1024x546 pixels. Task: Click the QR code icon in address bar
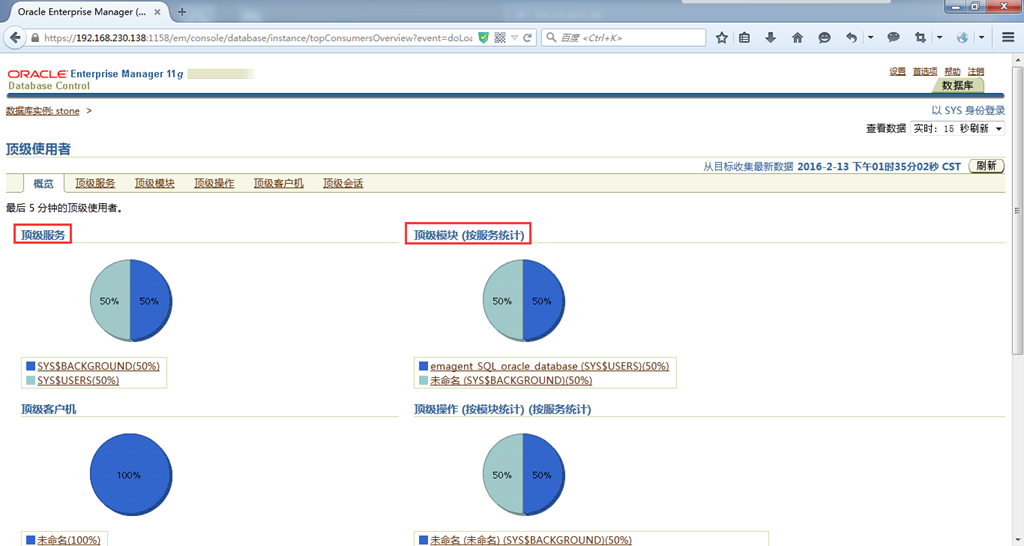click(499, 38)
